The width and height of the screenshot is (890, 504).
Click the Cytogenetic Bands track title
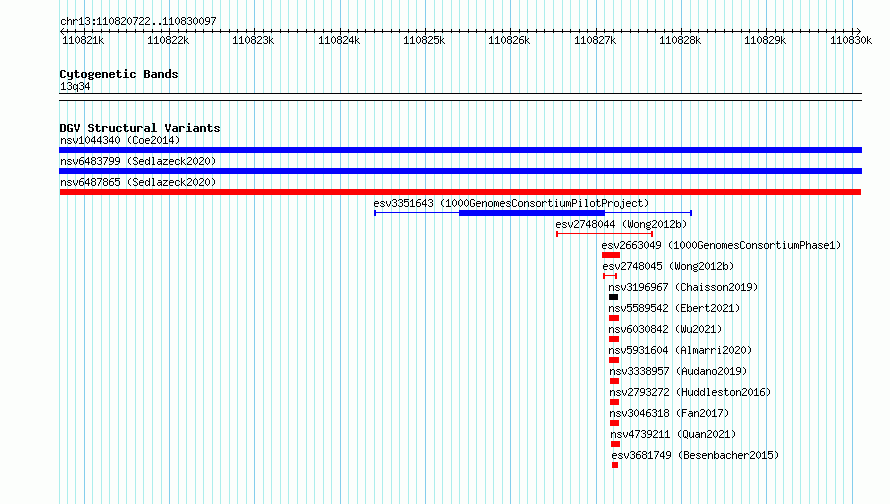[x=119, y=74]
